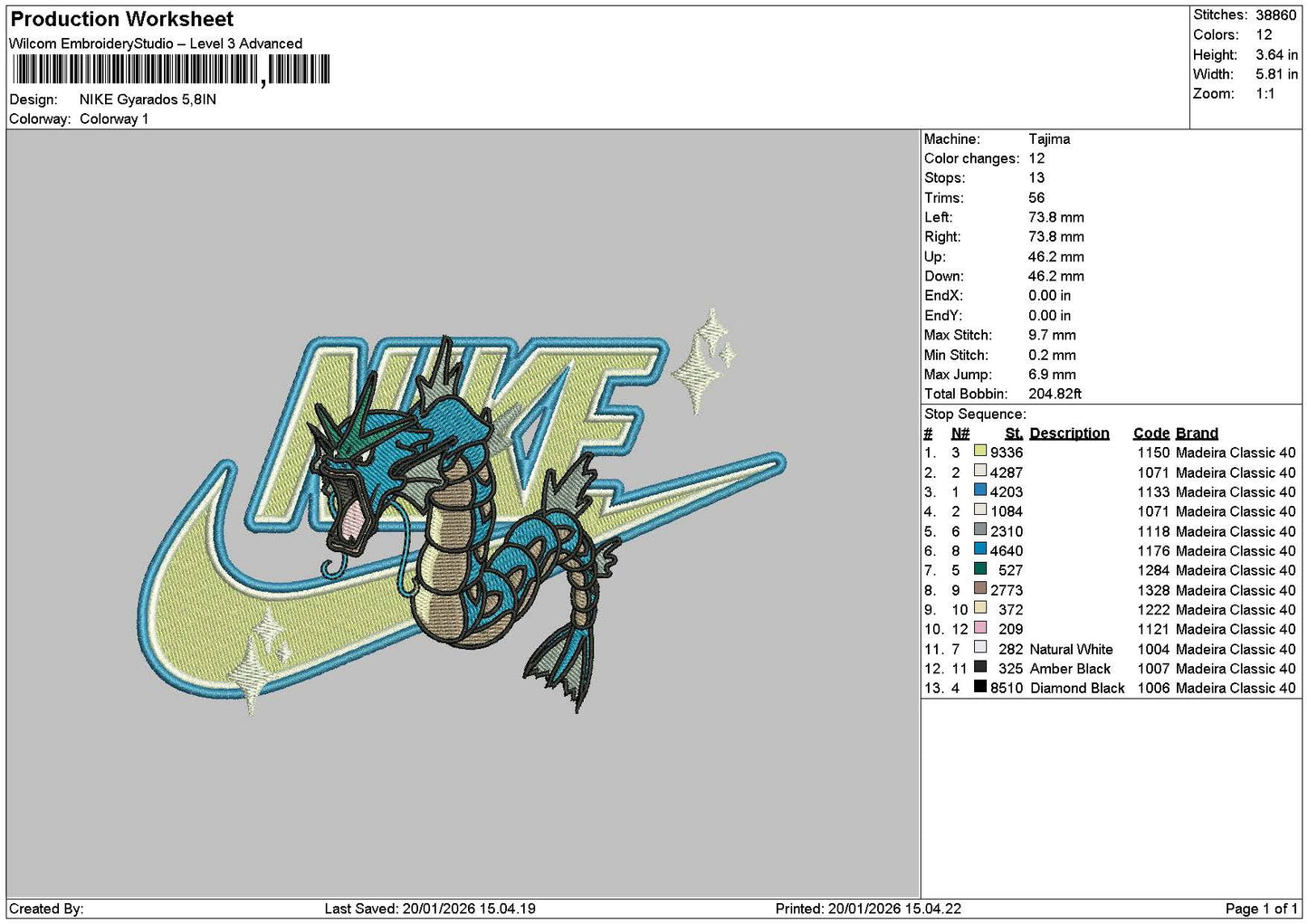The image size is (1308, 924).
Task: Click the 'Page 1 of 1' footer text
Action: pyautogui.click(x=1261, y=909)
